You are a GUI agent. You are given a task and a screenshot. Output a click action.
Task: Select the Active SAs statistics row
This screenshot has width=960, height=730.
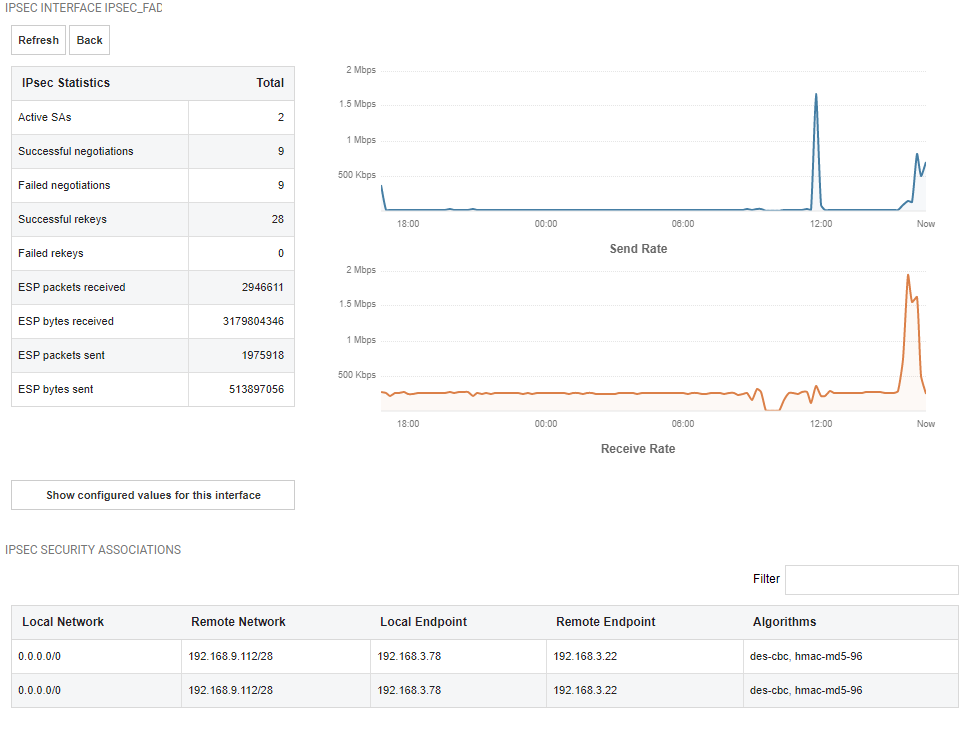(x=153, y=118)
